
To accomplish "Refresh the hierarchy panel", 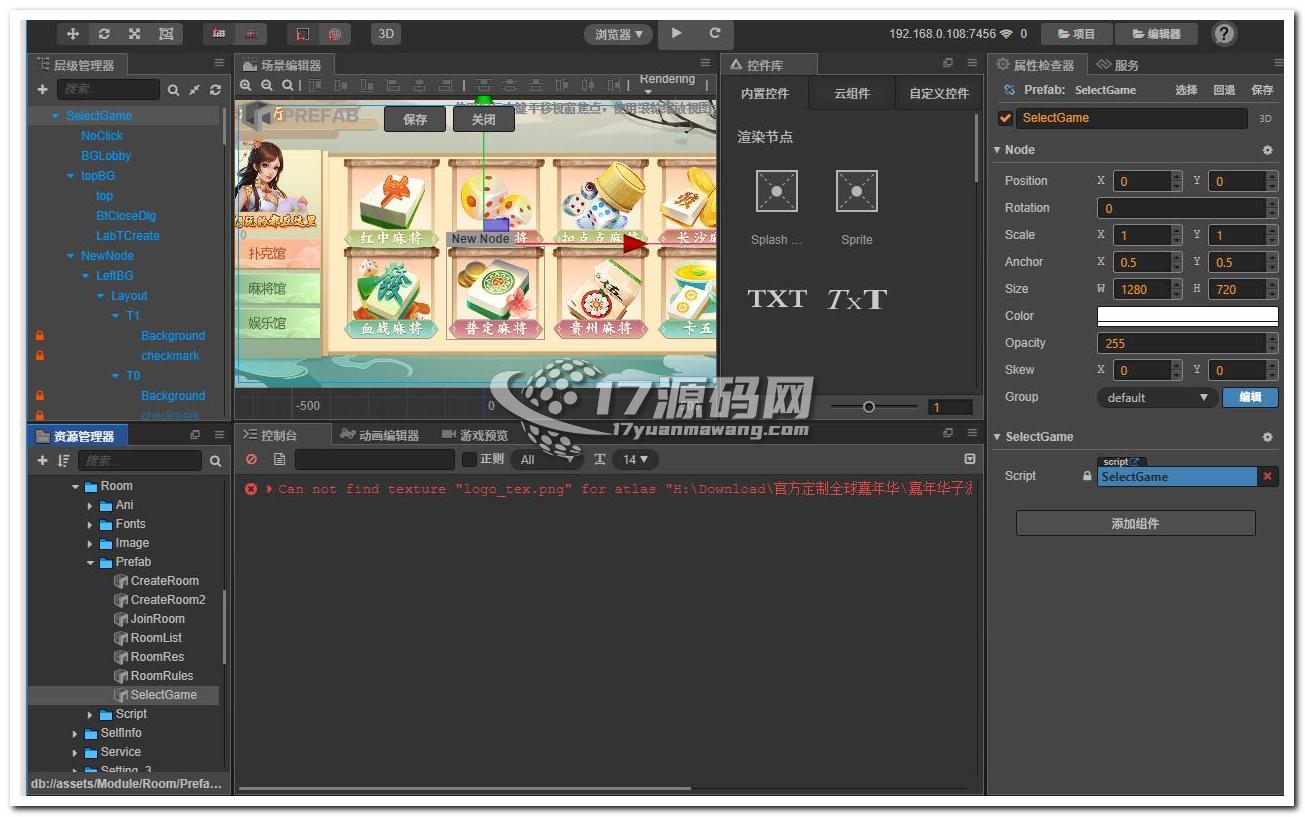I will (x=215, y=90).
